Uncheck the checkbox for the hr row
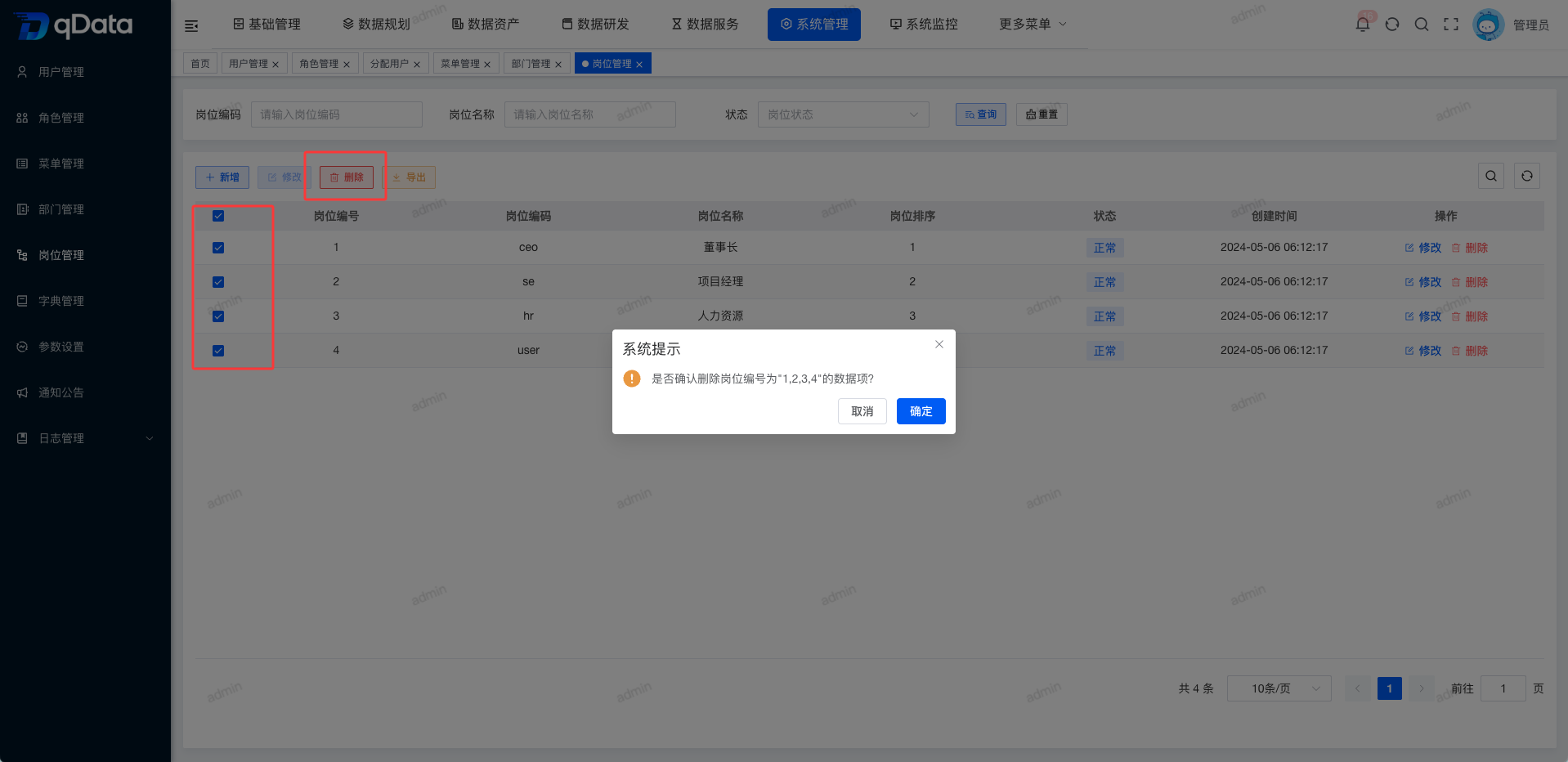Image resolution: width=1568 pixels, height=762 pixels. [218, 316]
